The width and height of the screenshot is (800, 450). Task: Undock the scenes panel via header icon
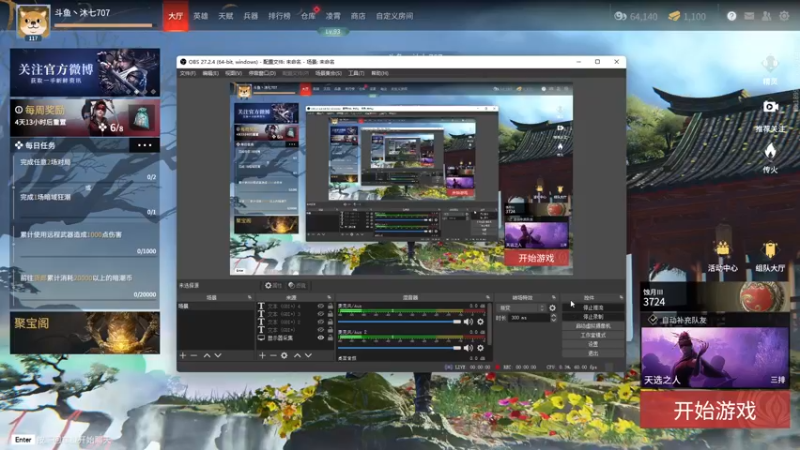[x=249, y=297]
